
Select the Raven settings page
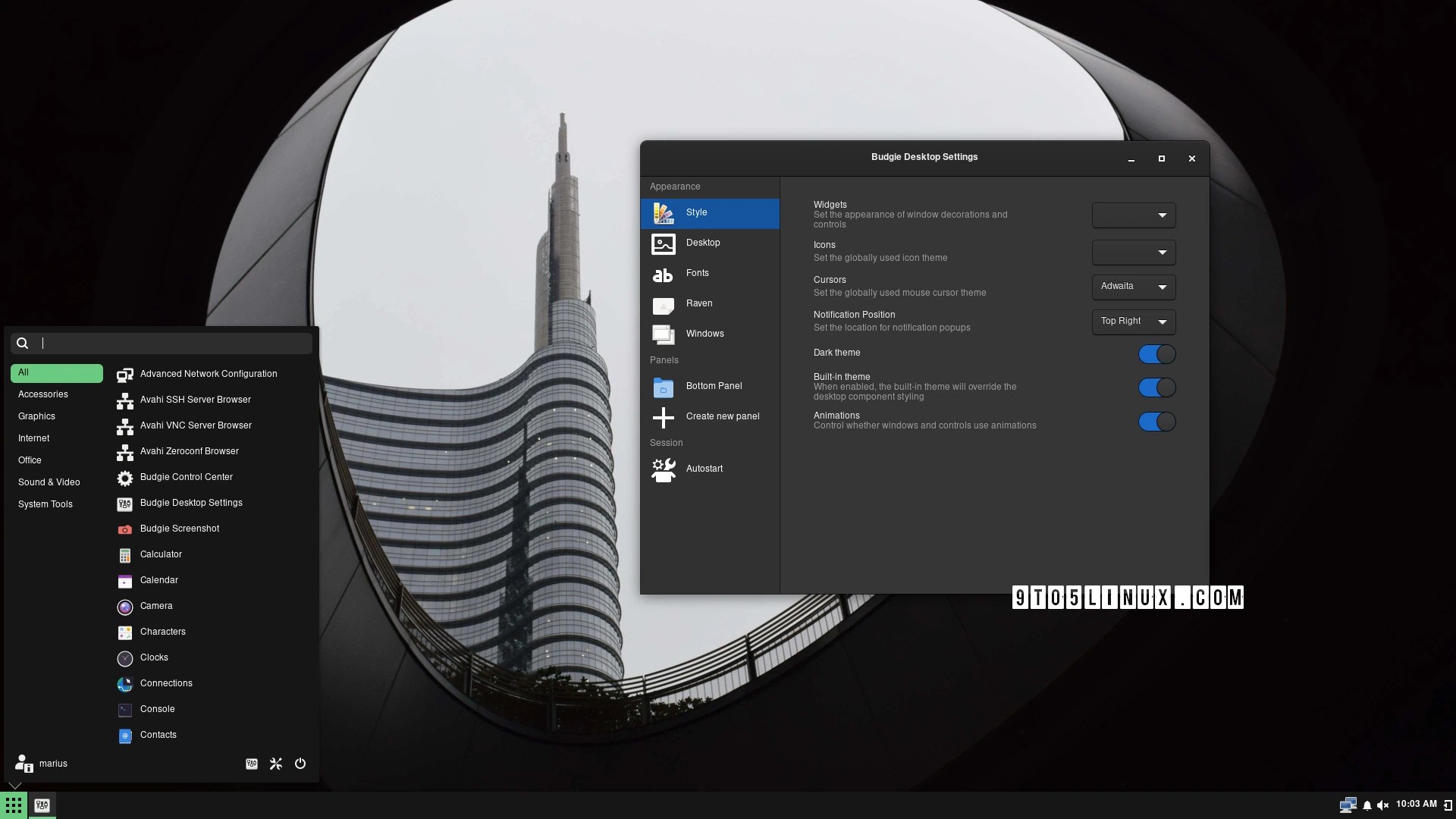point(710,304)
